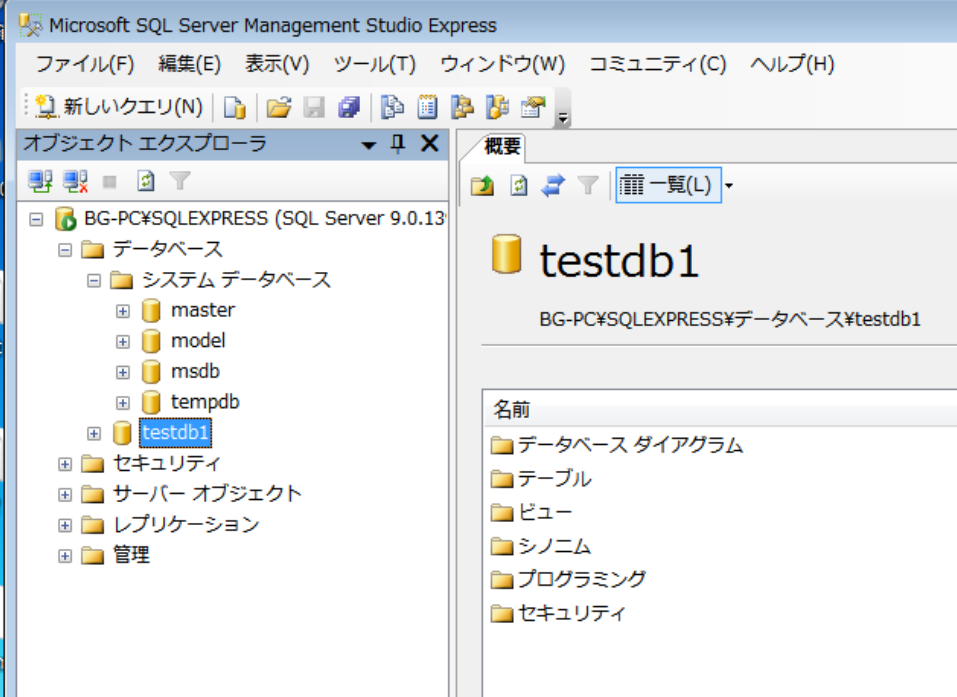The height and width of the screenshot is (697, 957).
Task: Toggle auto-hide pin on Object Explorer
Action: coord(398,144)
